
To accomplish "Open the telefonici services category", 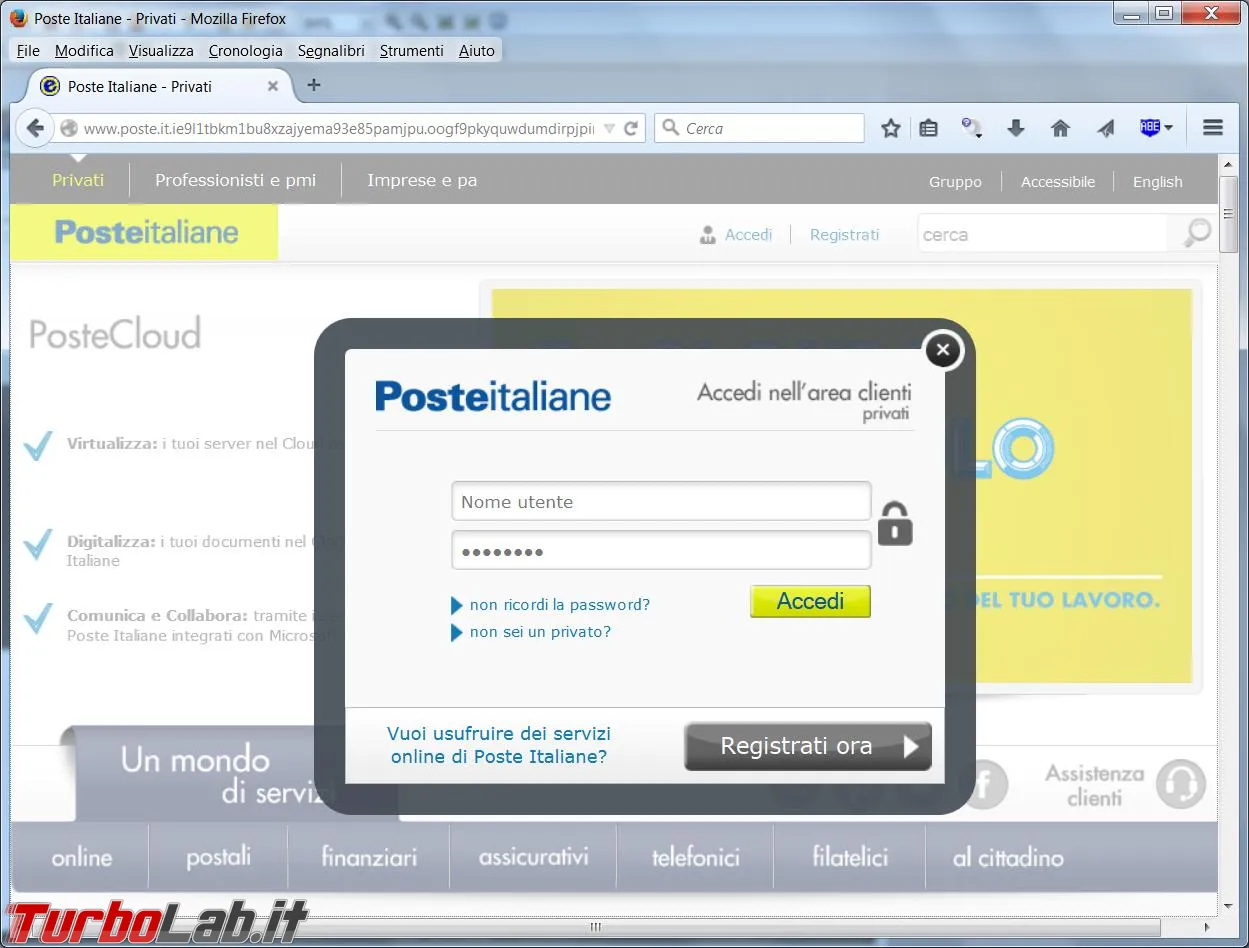I will pos(696,857).
